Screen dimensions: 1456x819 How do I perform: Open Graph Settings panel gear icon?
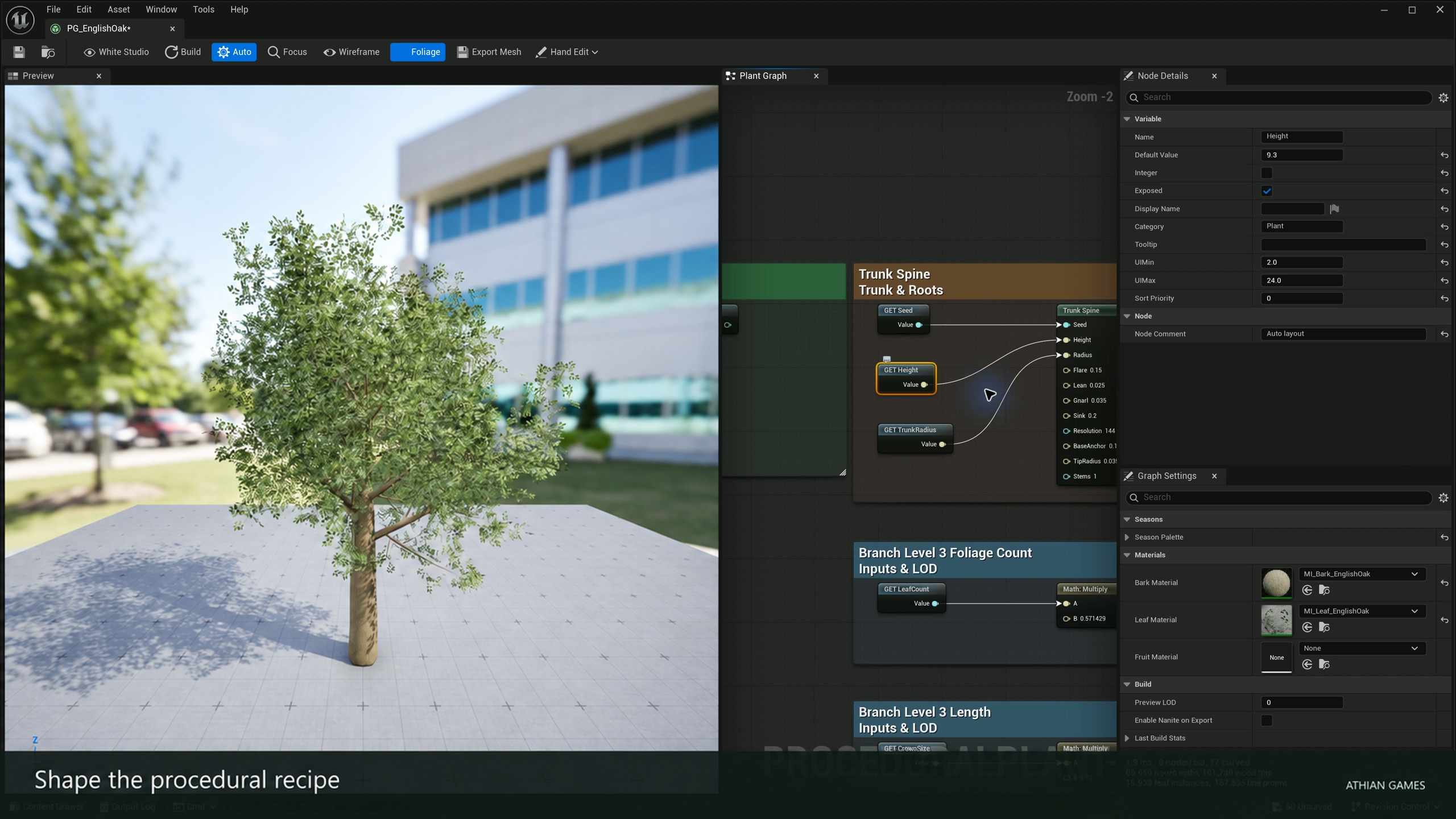(1443, 498)
